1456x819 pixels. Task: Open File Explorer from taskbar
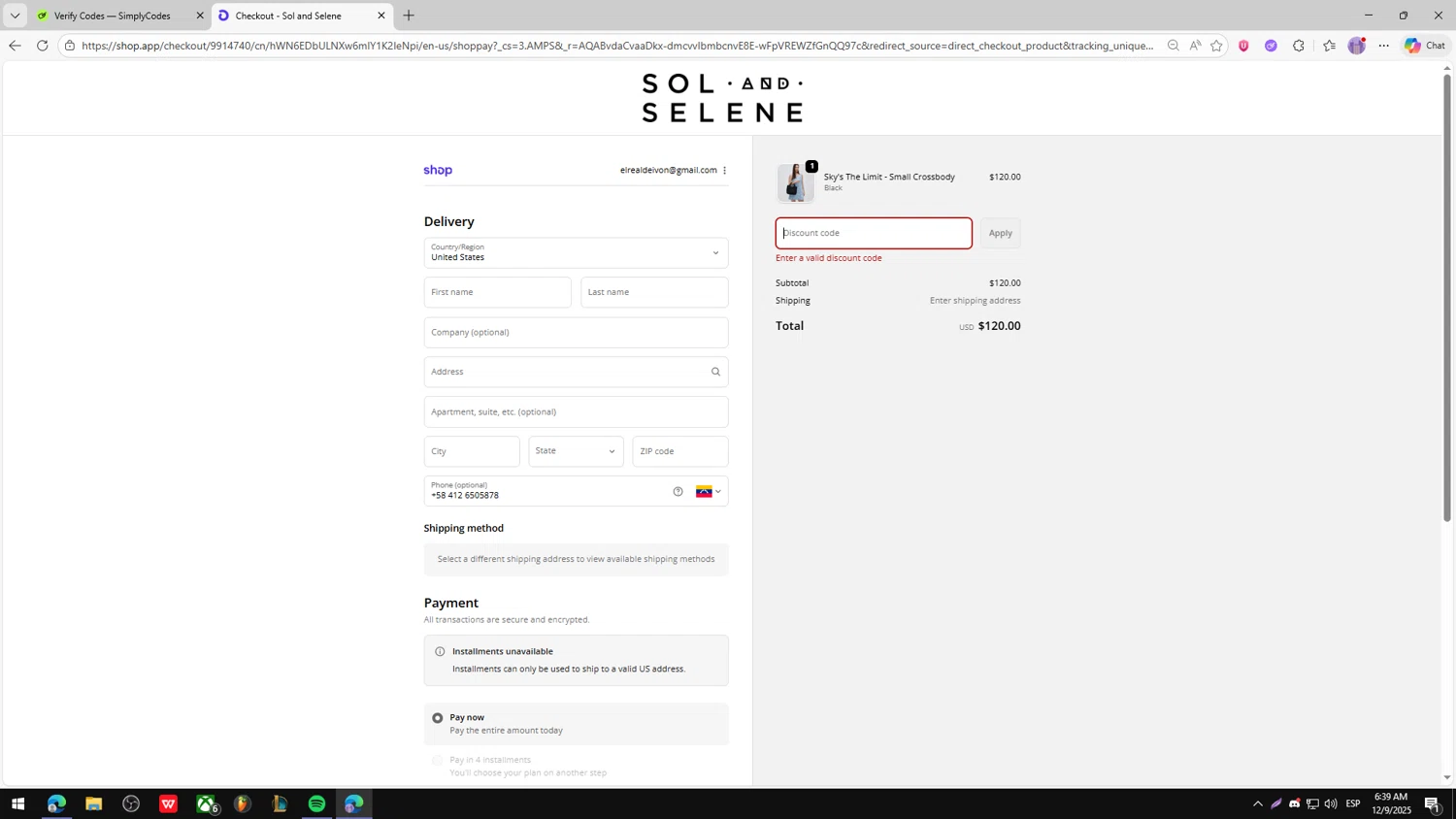(x=93, y=803)
